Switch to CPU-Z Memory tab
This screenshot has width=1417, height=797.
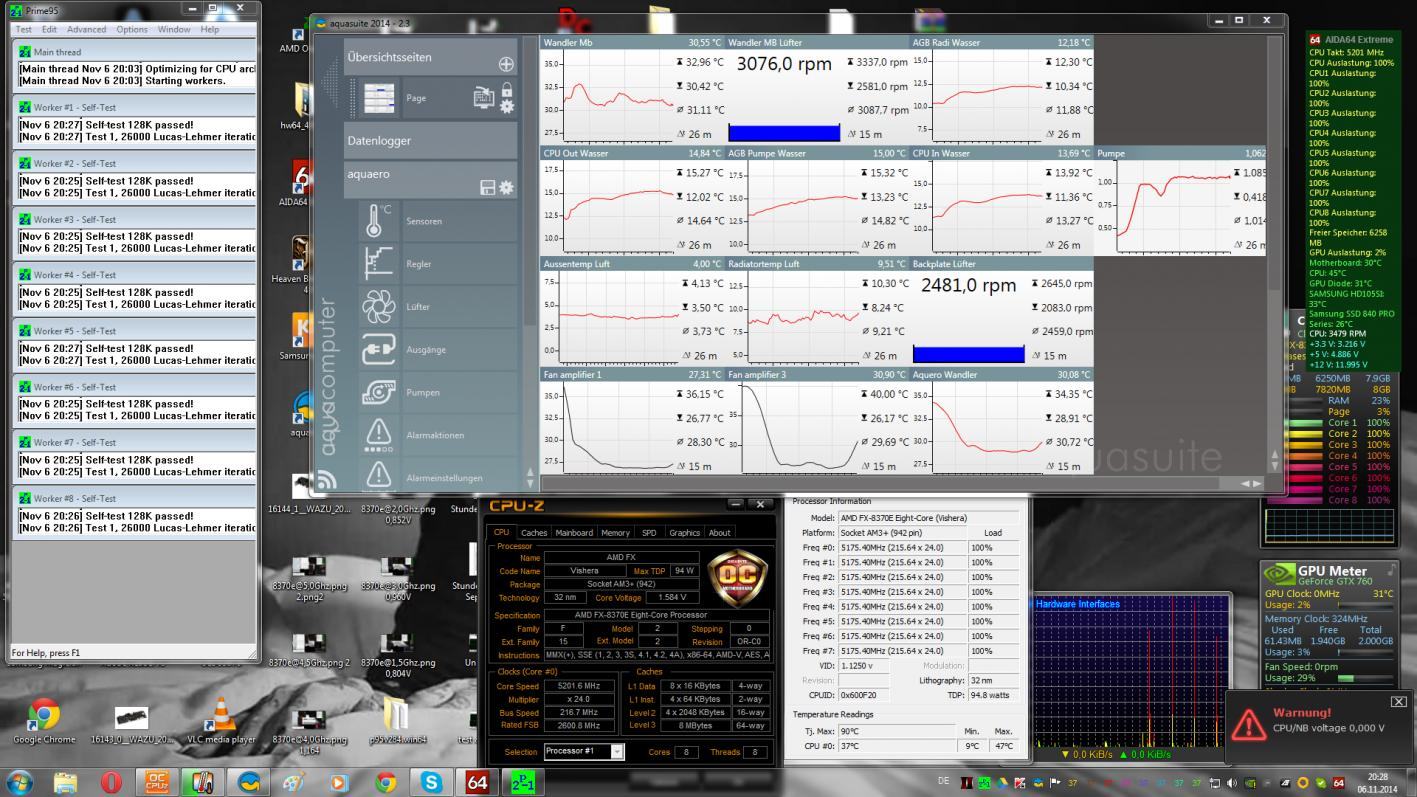615,532
